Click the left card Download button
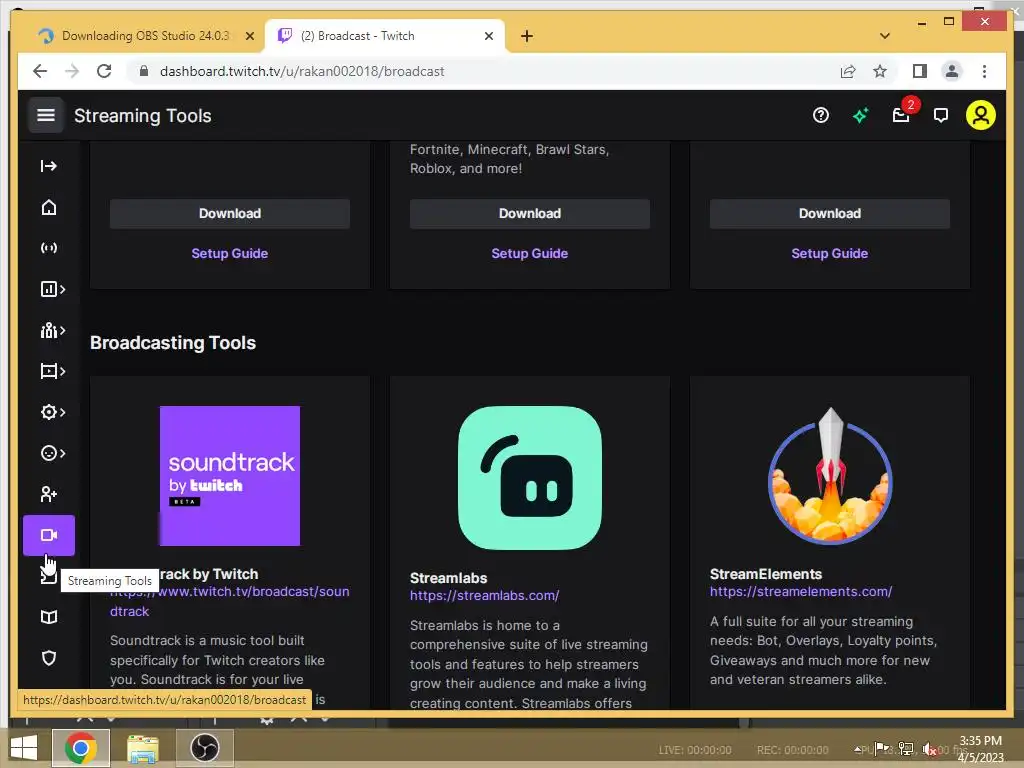 [x=230, y=214]
